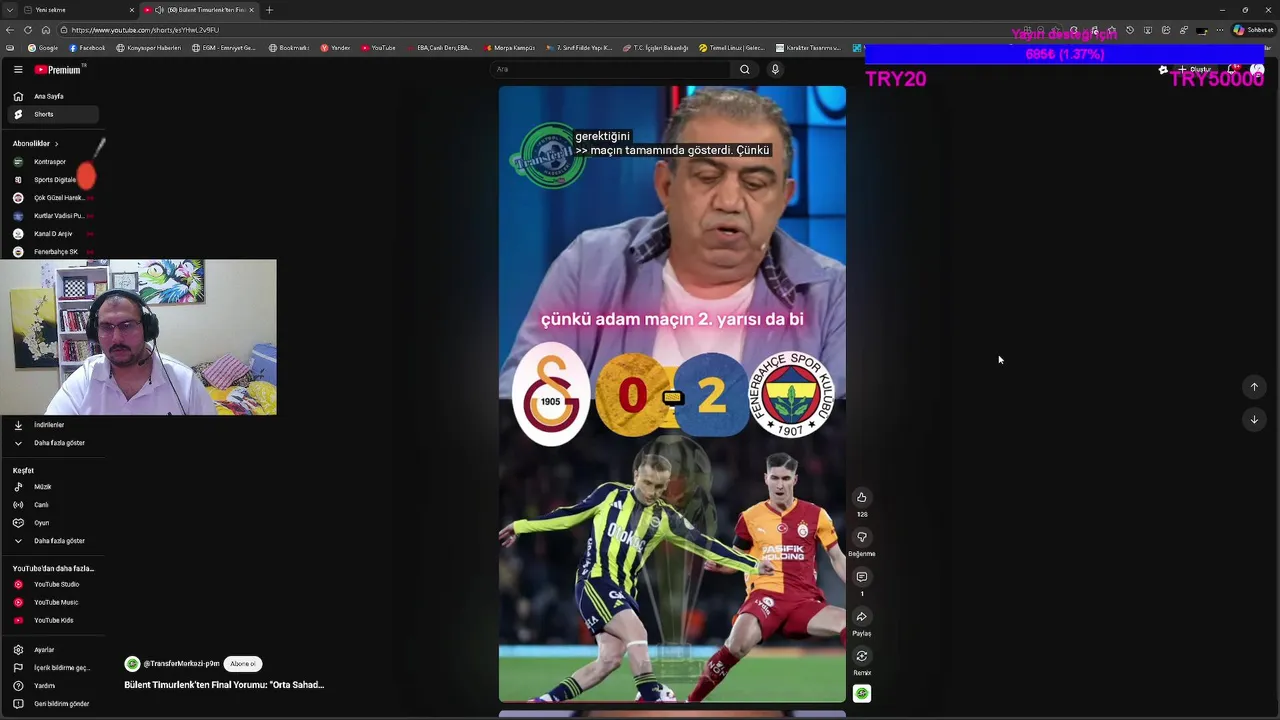
Task: Remix this Short
Action: 861,656
